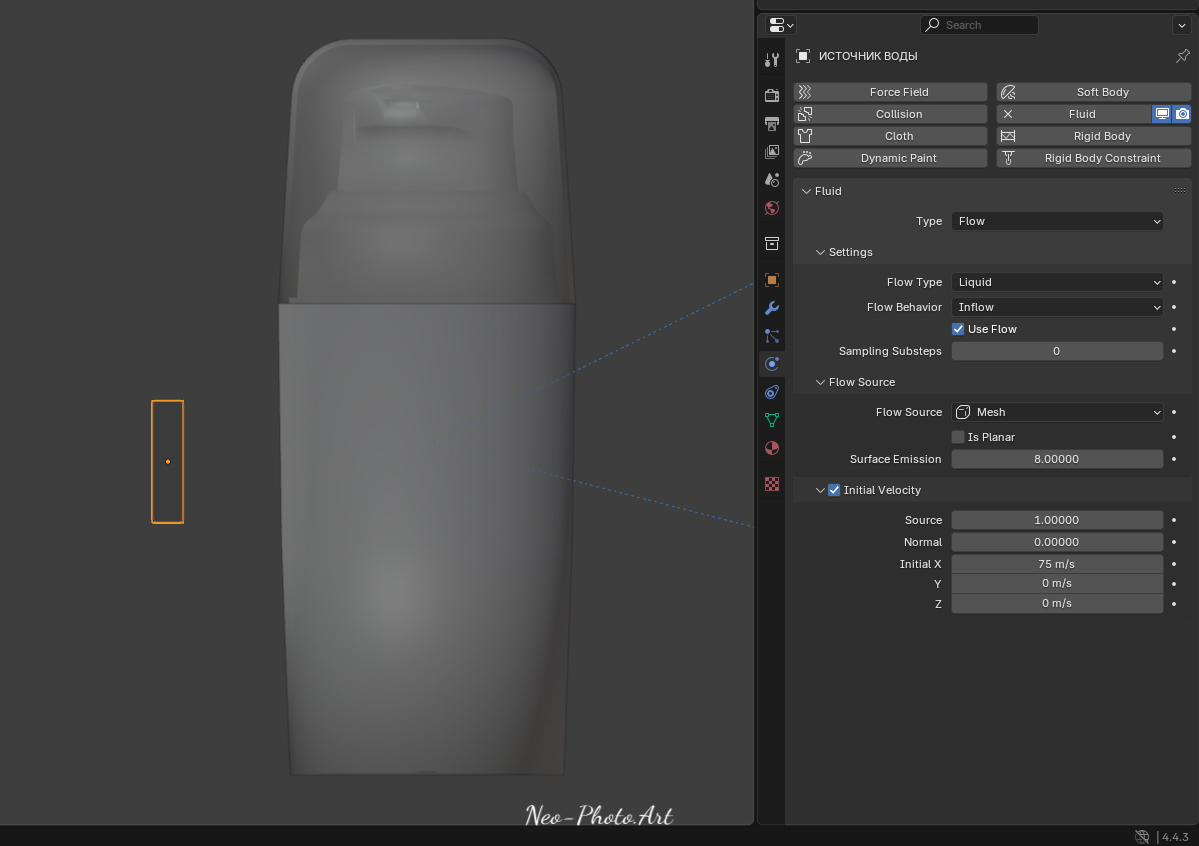Image resolution: width=1199 pixels, height=846 pixels.
Task: Click the Initial X 75 m/s field
Action: coord(1057,564)
